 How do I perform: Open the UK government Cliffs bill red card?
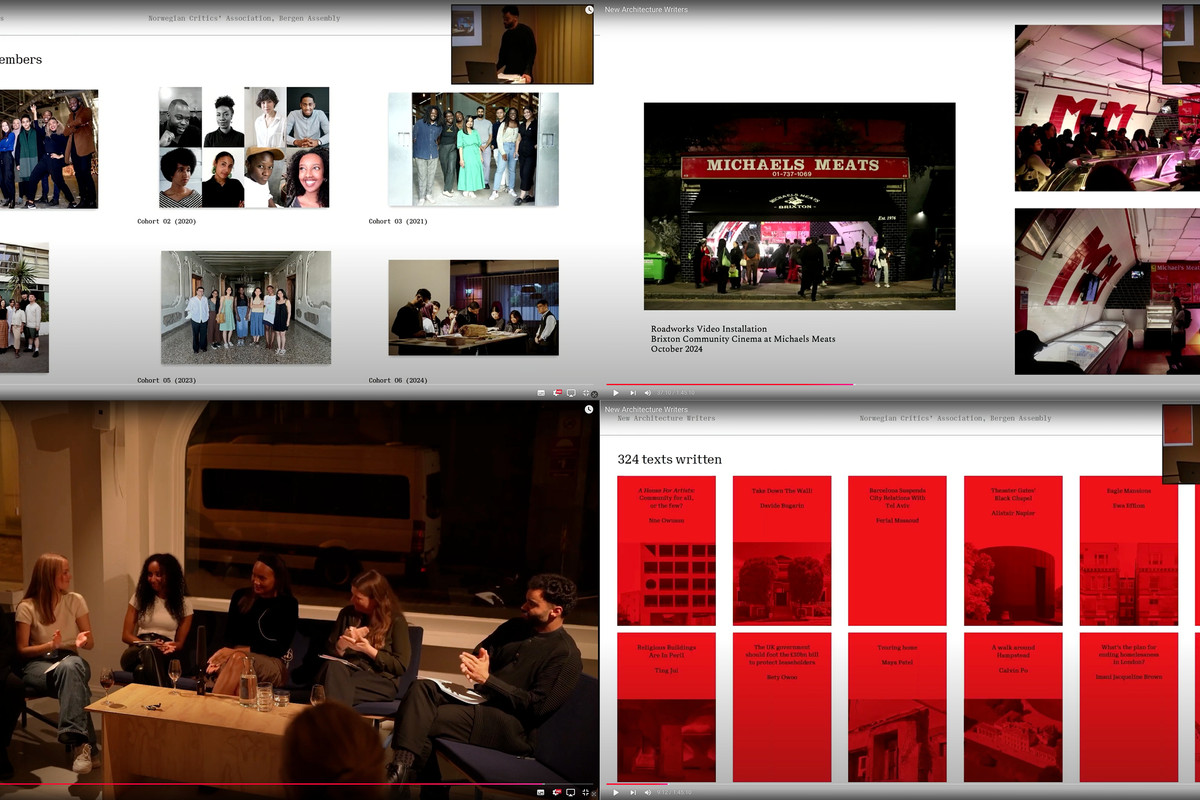(782, 707)
